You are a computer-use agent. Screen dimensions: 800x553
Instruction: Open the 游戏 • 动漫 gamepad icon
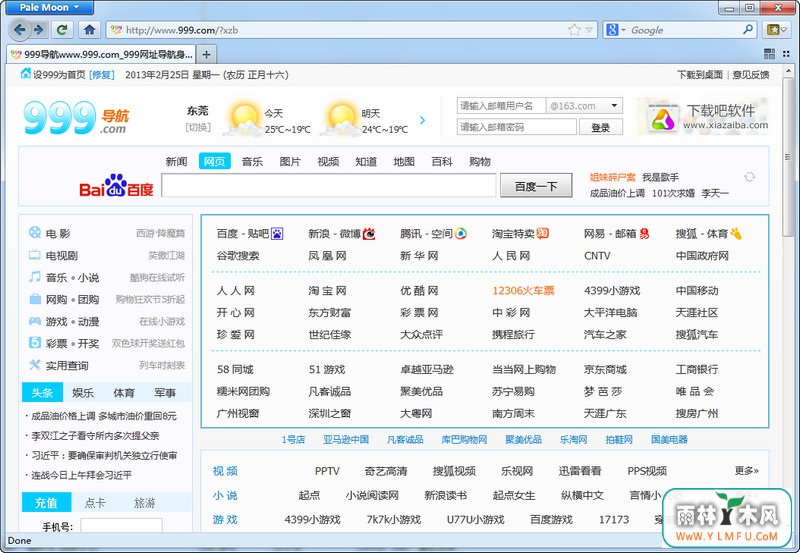click(35, 321)
